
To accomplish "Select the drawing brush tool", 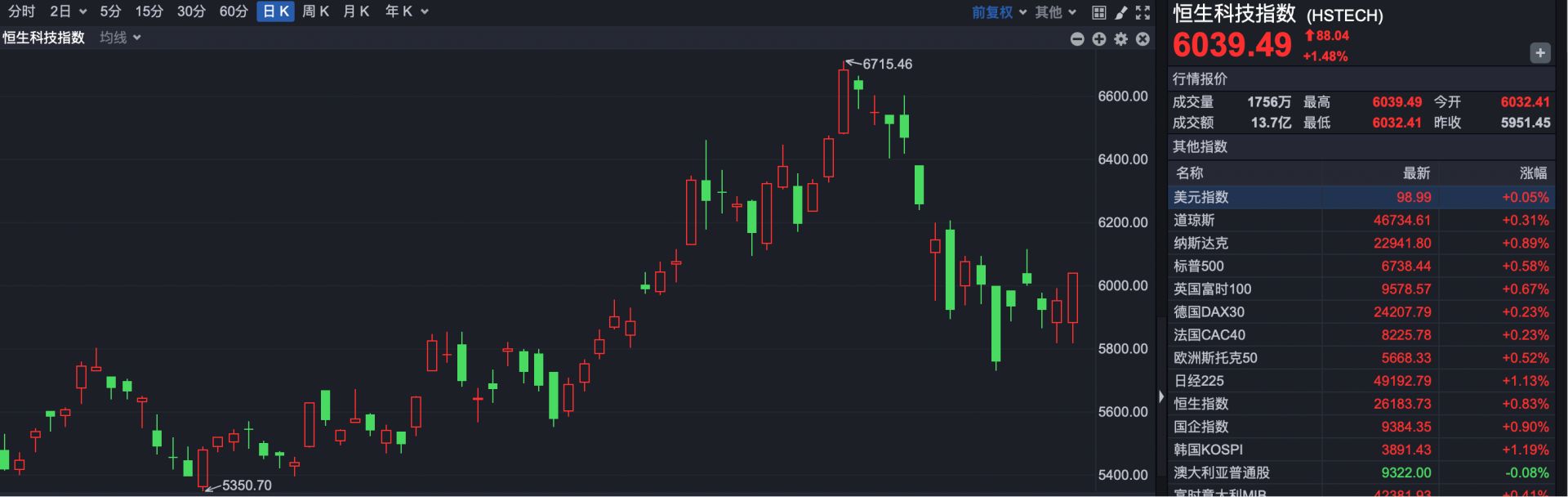I will click(x=1120, y=12).
